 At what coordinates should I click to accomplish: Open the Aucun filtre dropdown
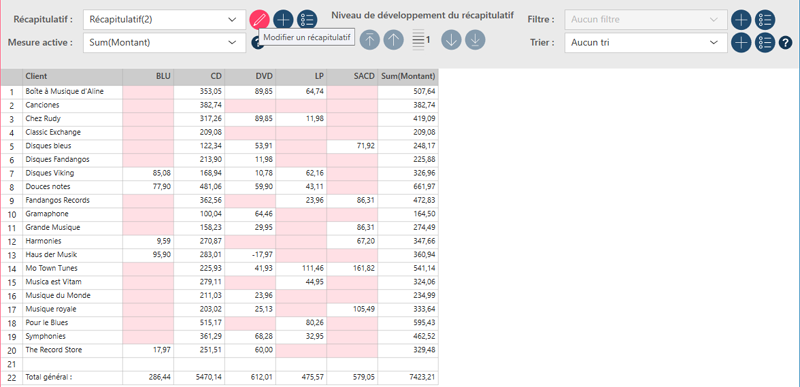coord(646,20)
